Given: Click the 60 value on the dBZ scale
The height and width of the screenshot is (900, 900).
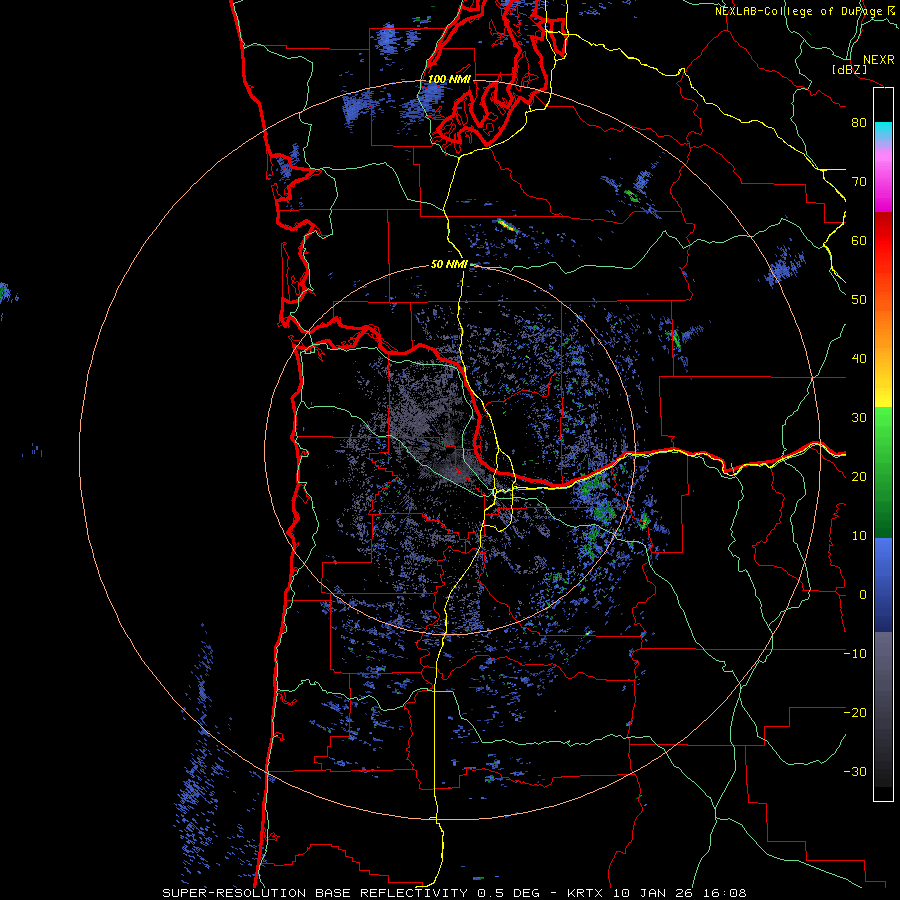Looking at the screenshot, I should pos(859,240).
